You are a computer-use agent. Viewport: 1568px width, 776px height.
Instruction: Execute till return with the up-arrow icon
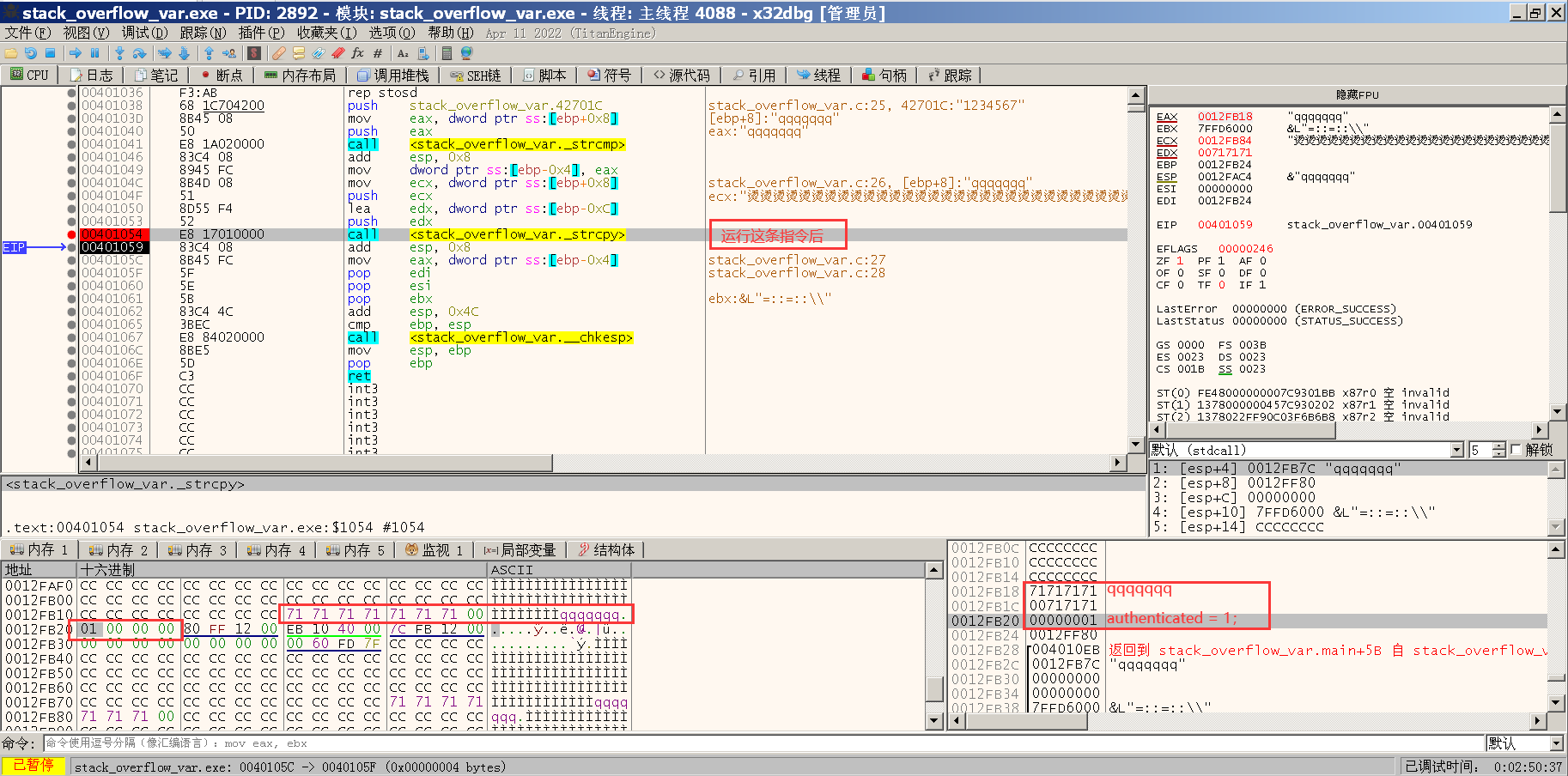pyautogui.click(x=210, y=53)
